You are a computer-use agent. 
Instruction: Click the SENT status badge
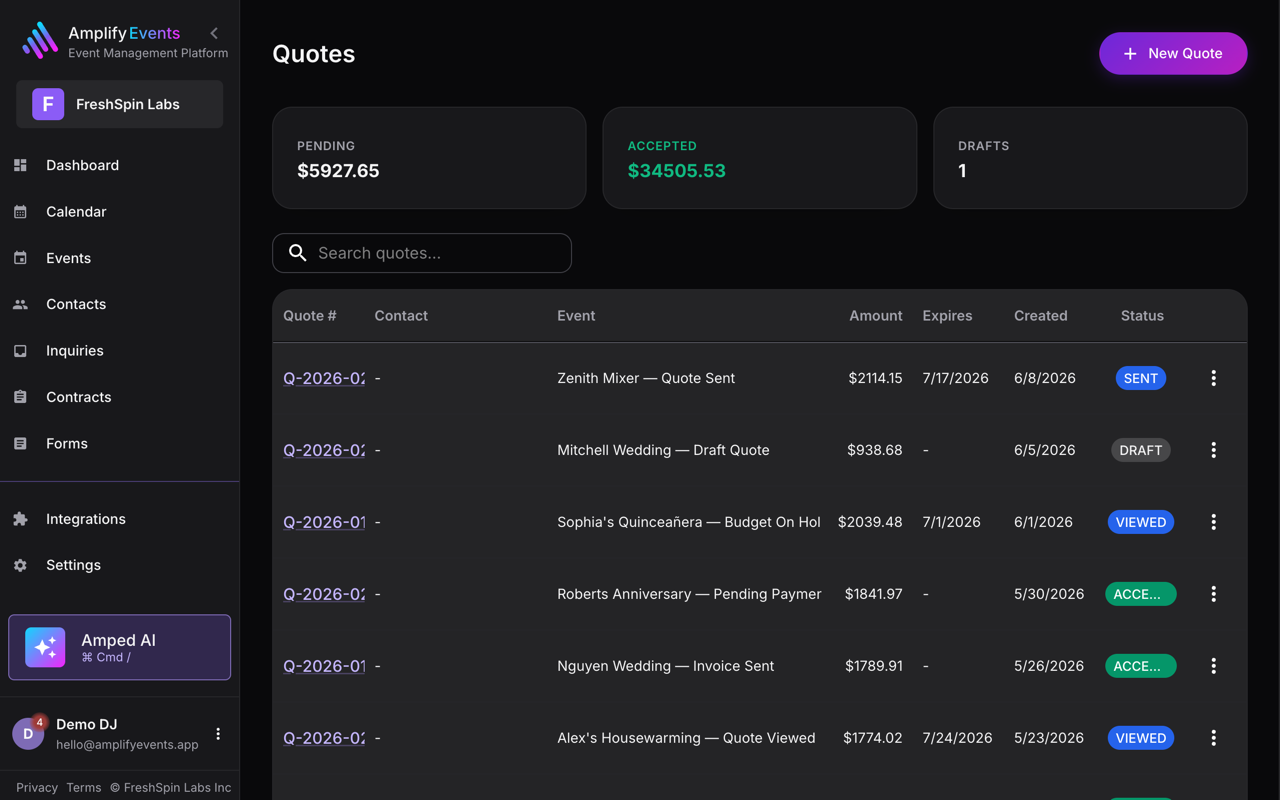click(1141, 378)
